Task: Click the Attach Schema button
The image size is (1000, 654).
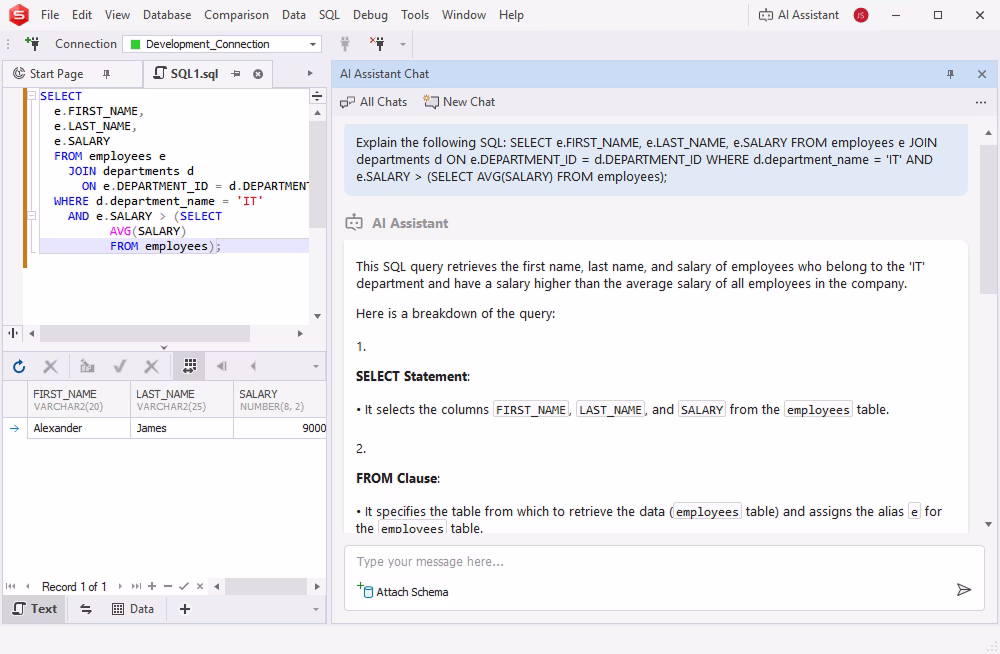Action: (x=402, y=591)
